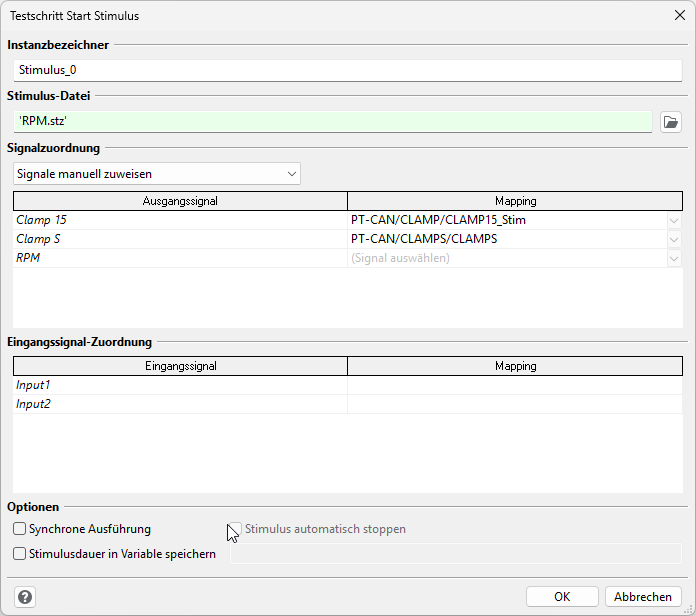
Task: Check Stimulusdauer in Variable speichern
Action: (x=20, y=553)
